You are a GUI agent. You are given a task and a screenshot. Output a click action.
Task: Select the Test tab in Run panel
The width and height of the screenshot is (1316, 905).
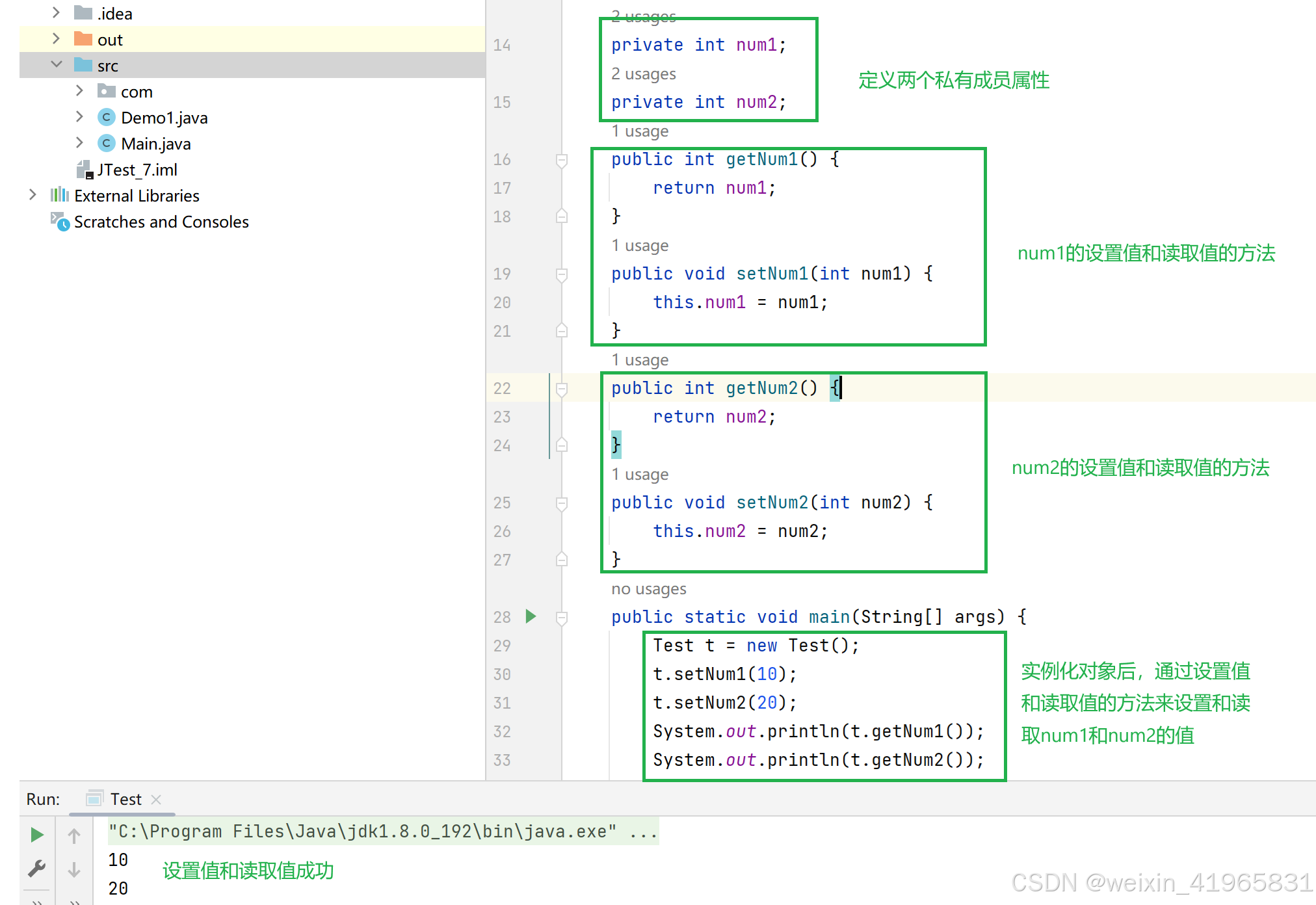coord(125,799)
